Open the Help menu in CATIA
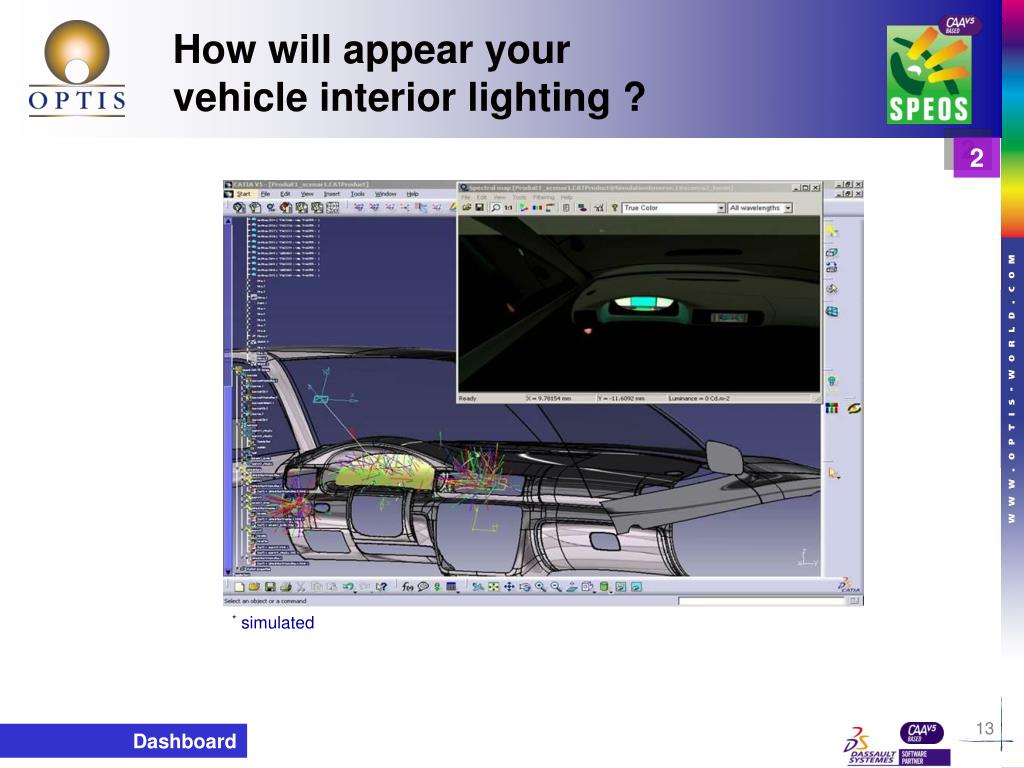This screenshot has width=1024, height=768. click(412, 194)
